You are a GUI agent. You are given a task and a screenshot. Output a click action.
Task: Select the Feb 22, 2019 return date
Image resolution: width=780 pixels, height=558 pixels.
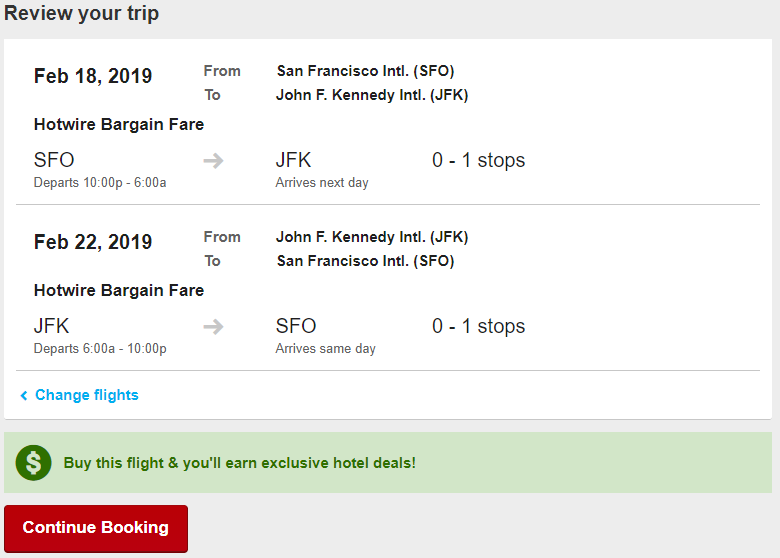pyautogui.click(x=93, y=242)
